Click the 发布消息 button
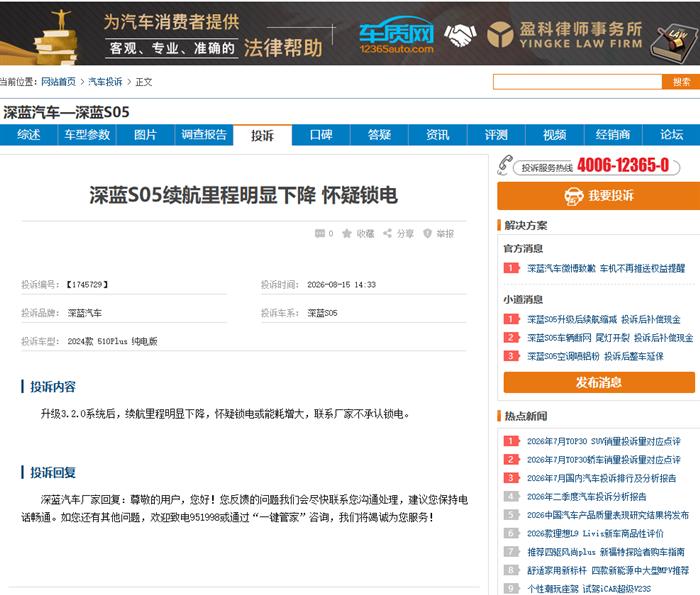The width and height of the screenshot is (700, 595). 599,383
